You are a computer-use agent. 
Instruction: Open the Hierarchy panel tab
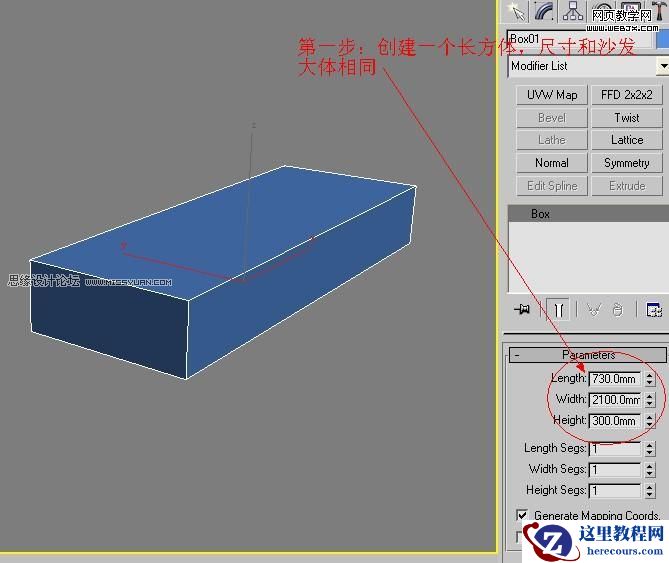pos(573,11)
